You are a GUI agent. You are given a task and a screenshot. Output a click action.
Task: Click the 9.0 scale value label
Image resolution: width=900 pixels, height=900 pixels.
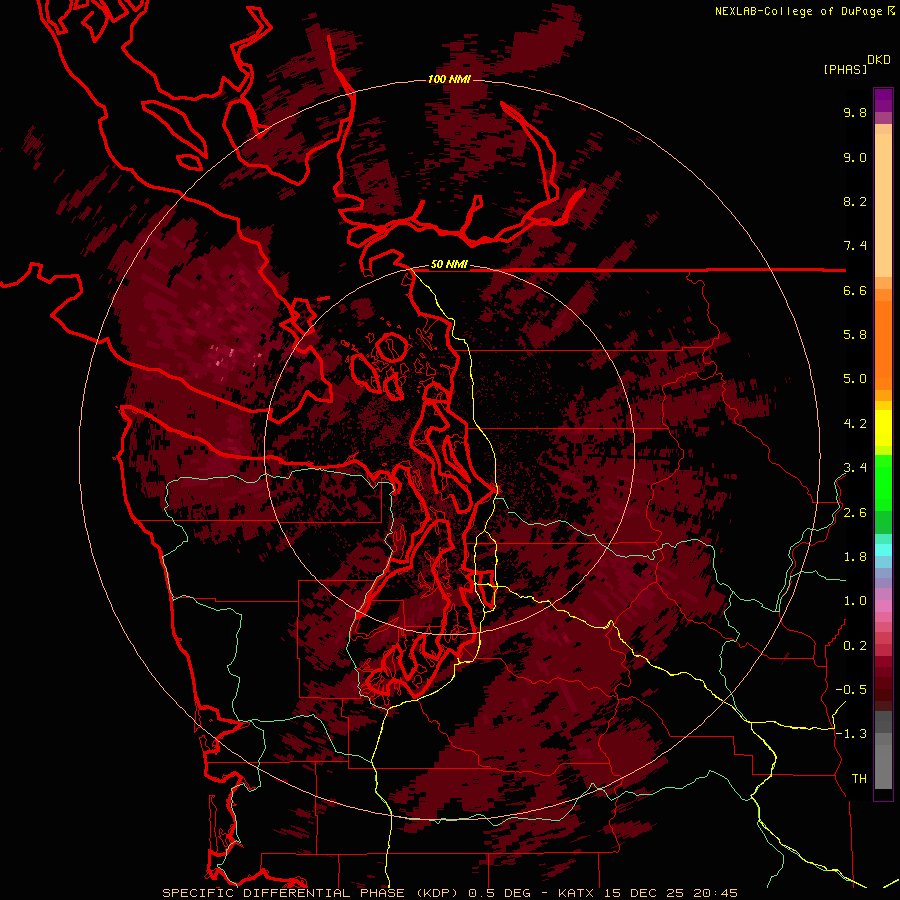click(855, 157)
